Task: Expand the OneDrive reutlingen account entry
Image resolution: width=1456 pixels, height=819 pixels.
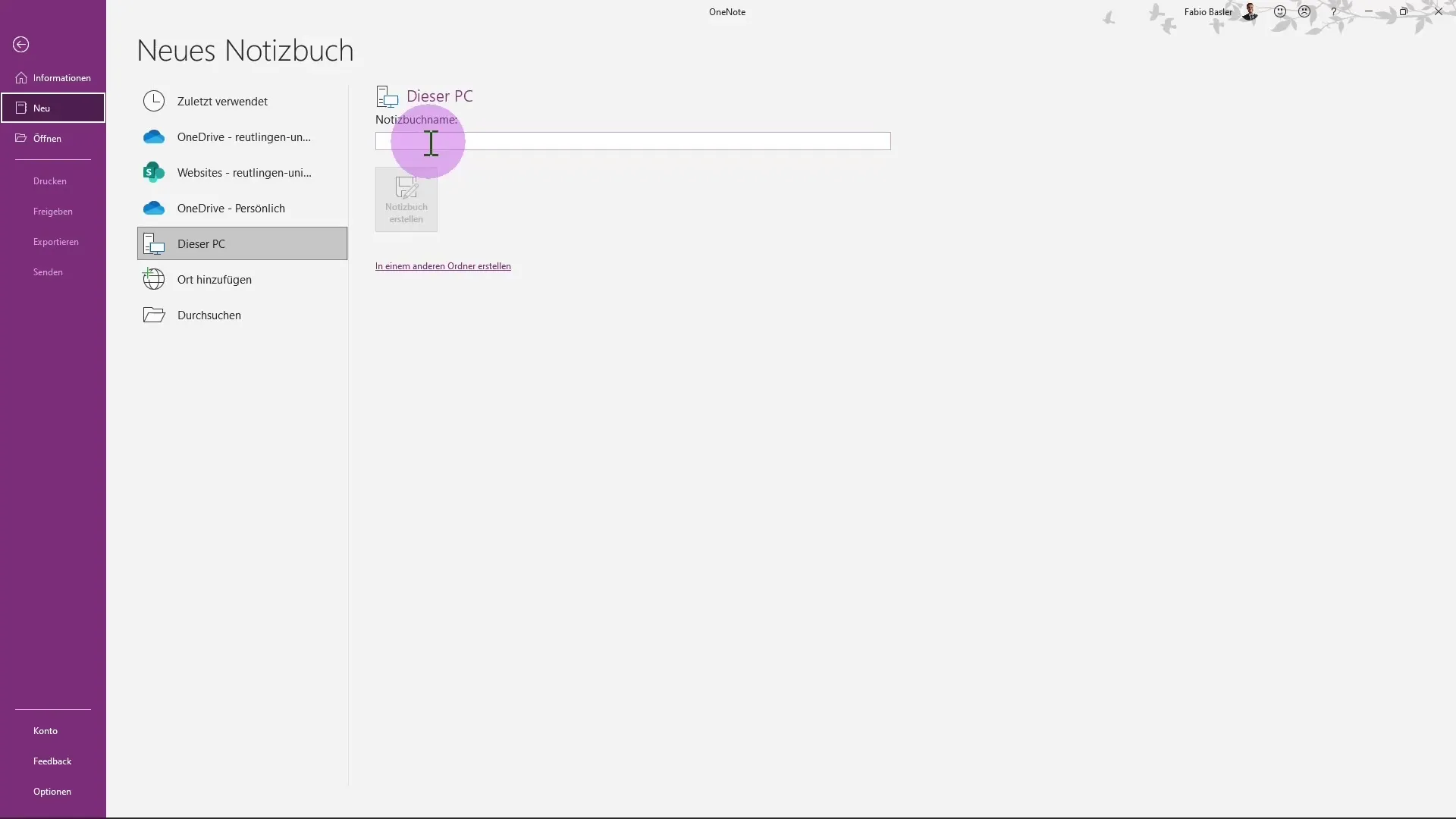Action: 243,136
